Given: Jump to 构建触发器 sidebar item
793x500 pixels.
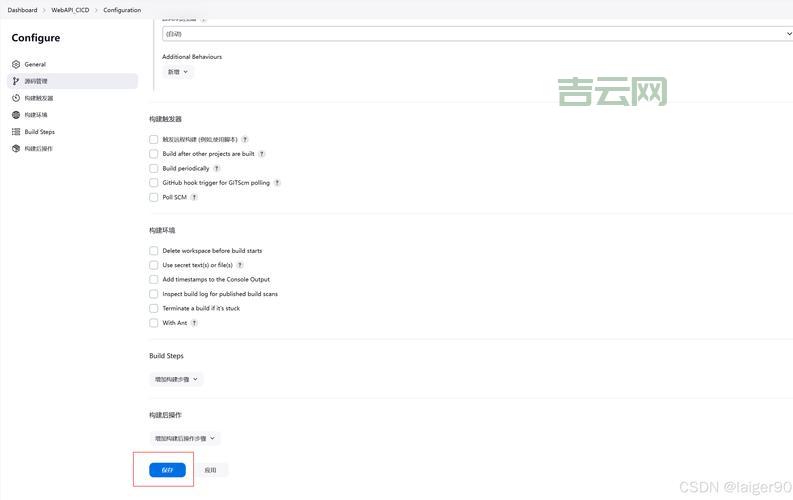Looking at the screenshot, I should click(72, 98).
